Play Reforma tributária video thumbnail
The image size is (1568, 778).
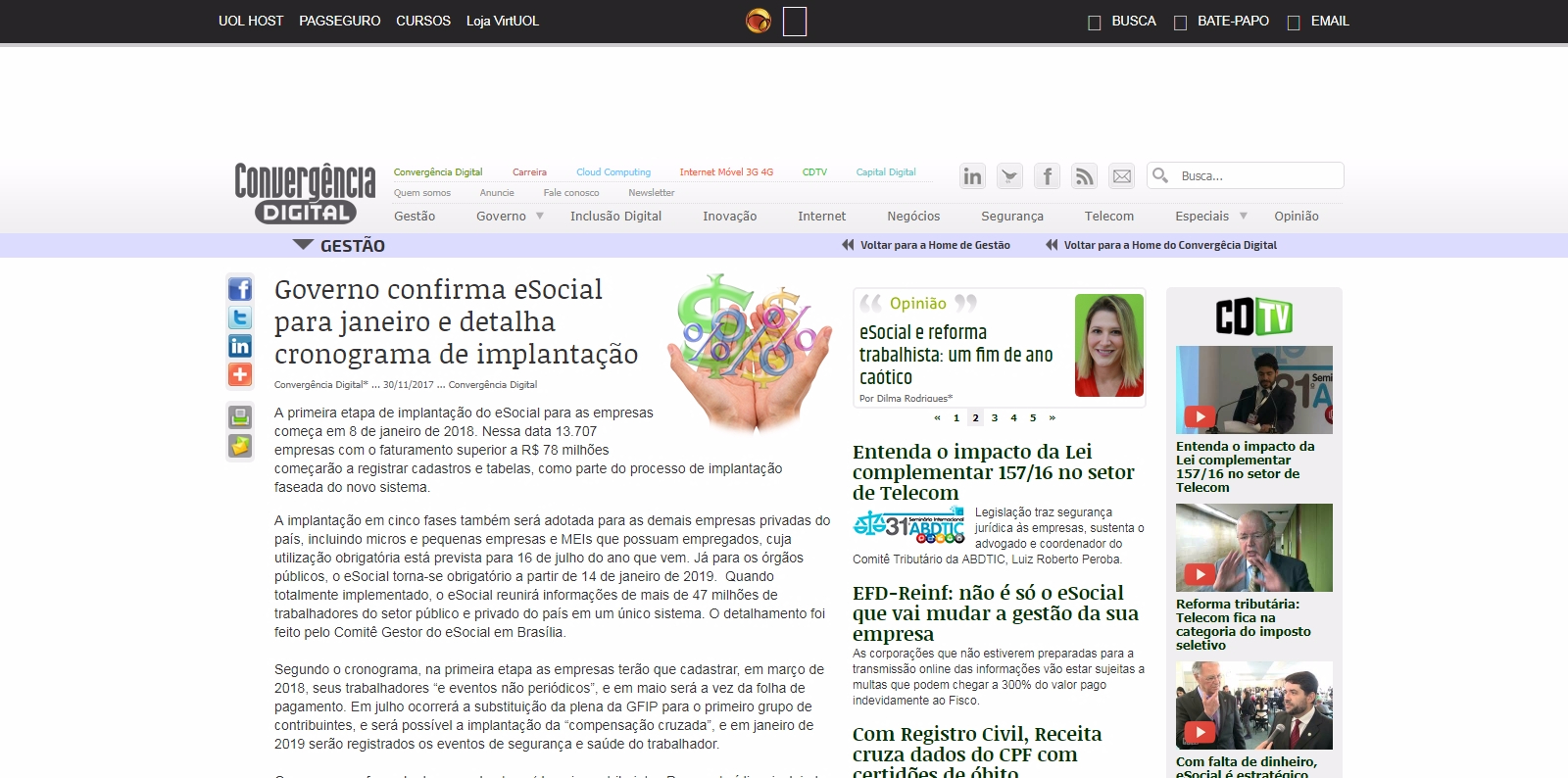click(1254, 548)
